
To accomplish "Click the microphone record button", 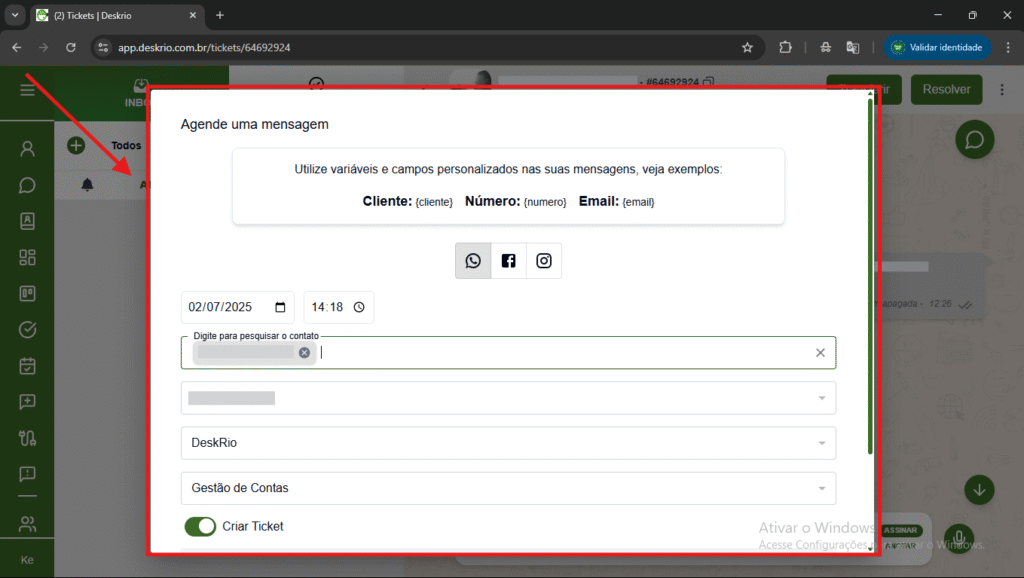I will click(x=959, y=539).
